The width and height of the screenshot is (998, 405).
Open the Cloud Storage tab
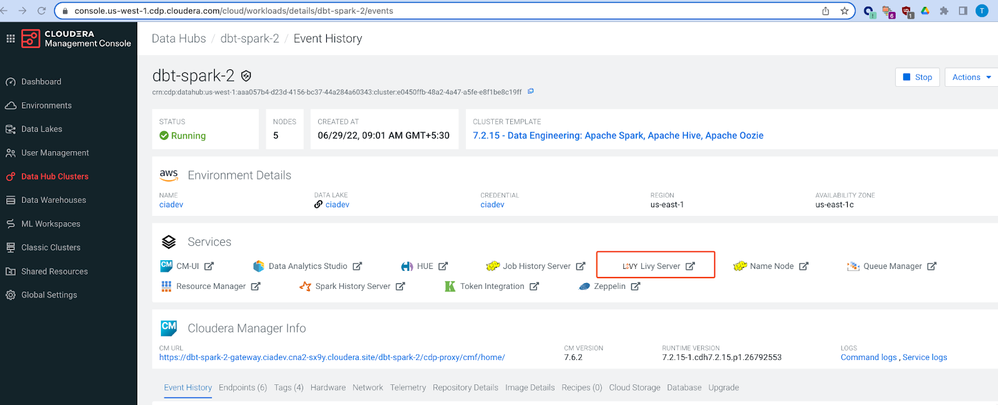635,387
